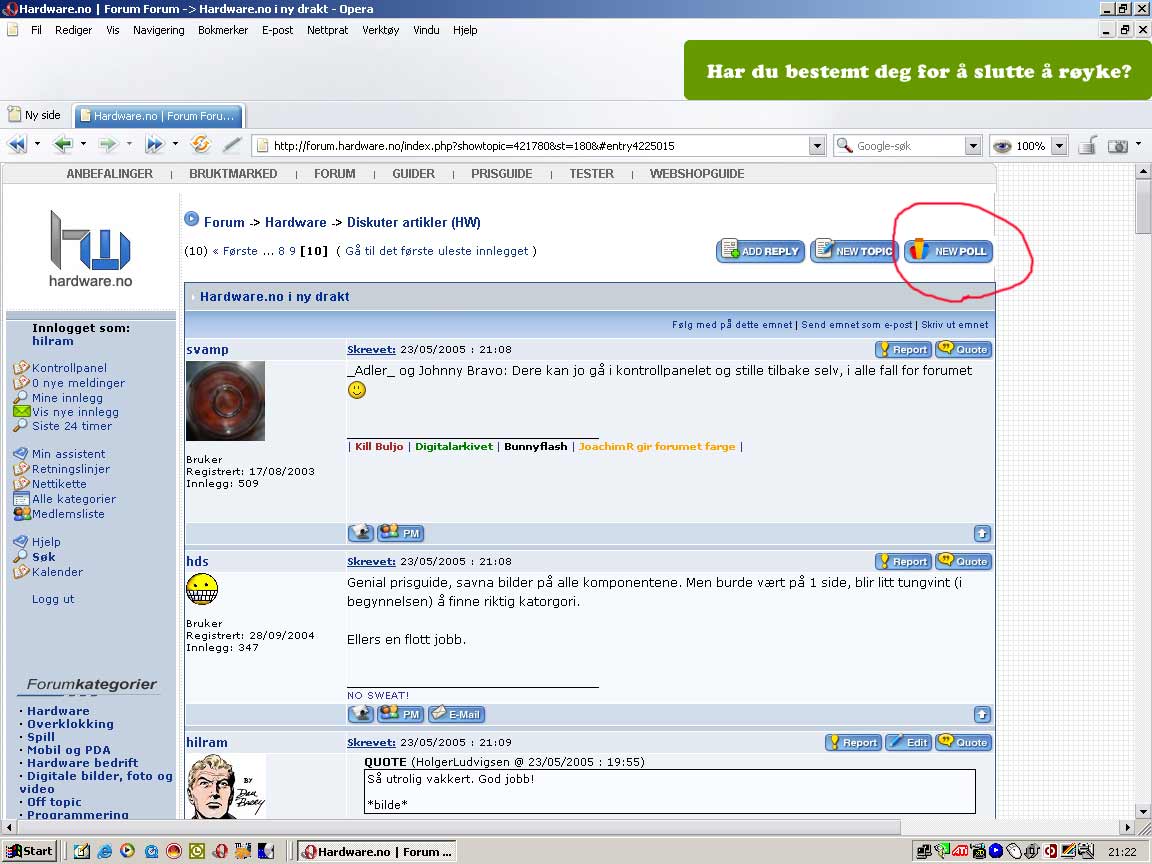This screenshot has height=864, width=1152.
Task: Click svamp's avatar image
Action: [x=226, y=400]
